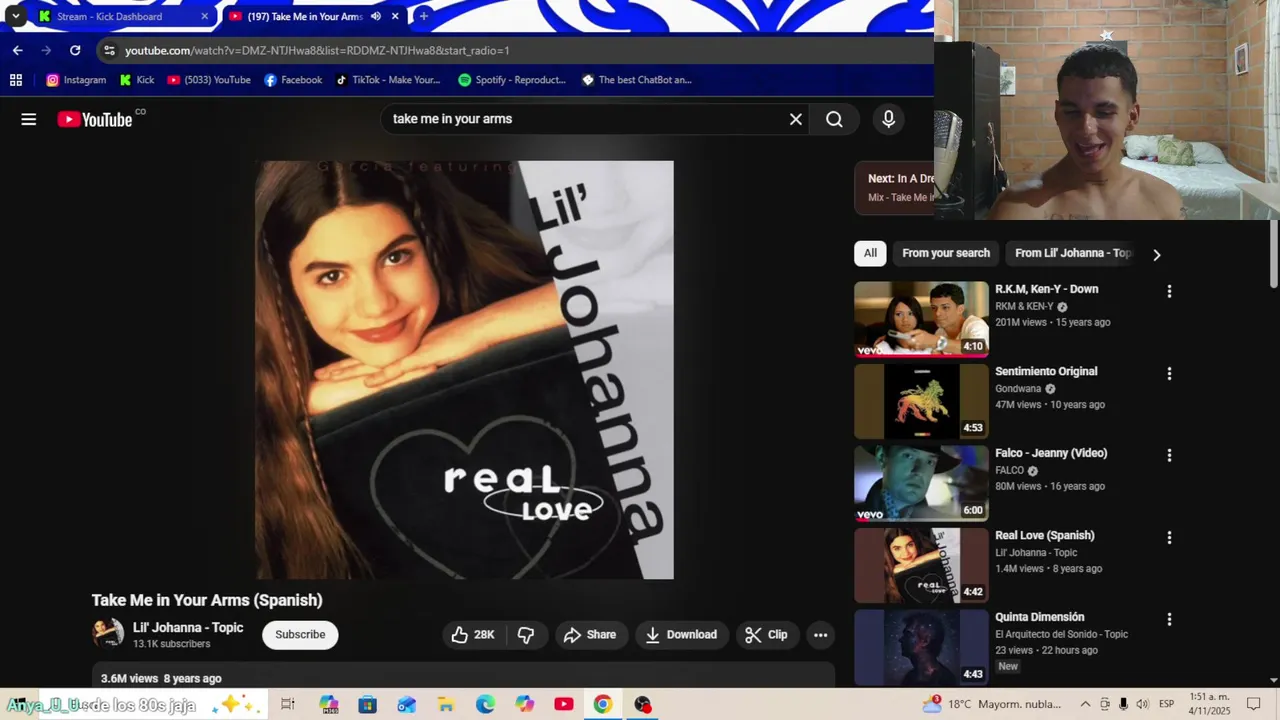Open a new browser tab
This screenshot has height=720, width=1280.
click(x=424, y=16)
